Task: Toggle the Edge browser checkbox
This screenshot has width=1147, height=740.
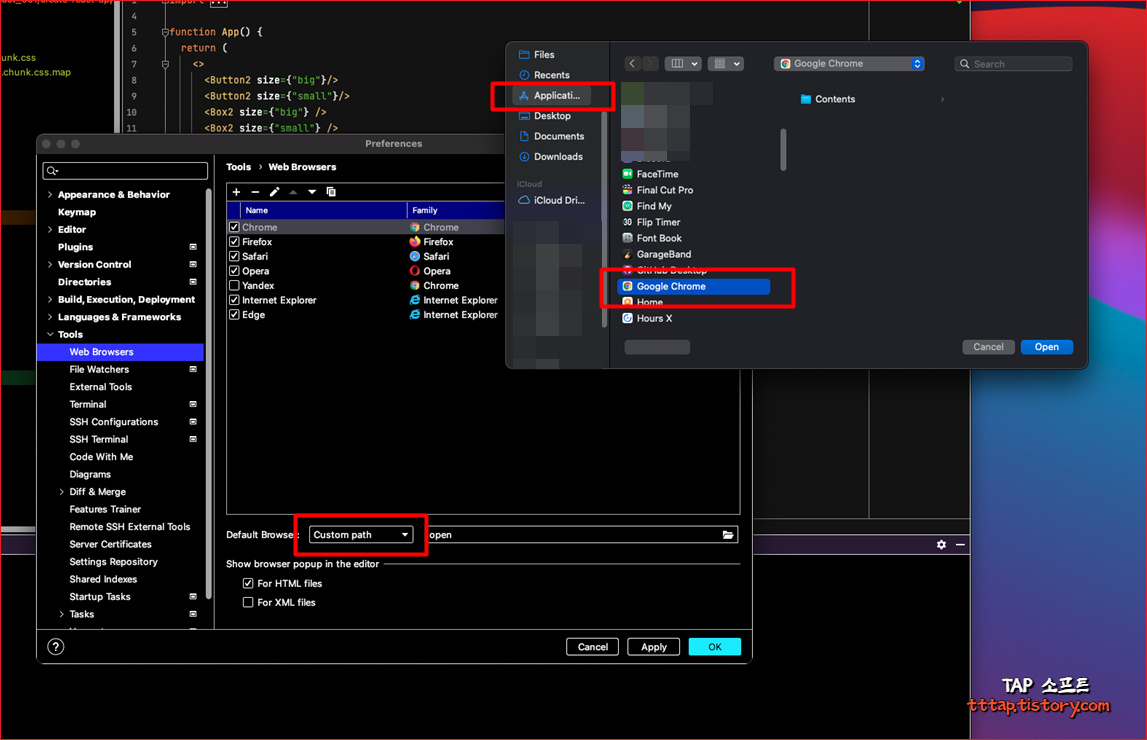Action: pos(234,315)
